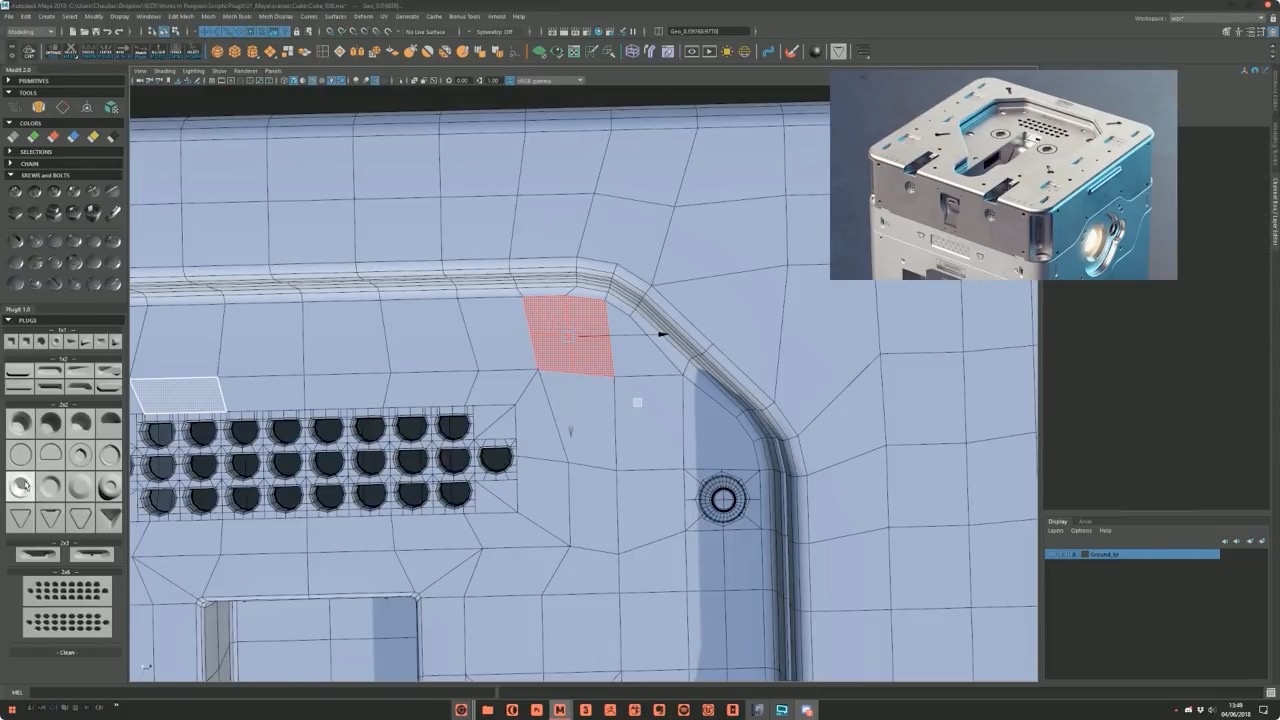Switch to the Display tab in layer editor

1057,521
